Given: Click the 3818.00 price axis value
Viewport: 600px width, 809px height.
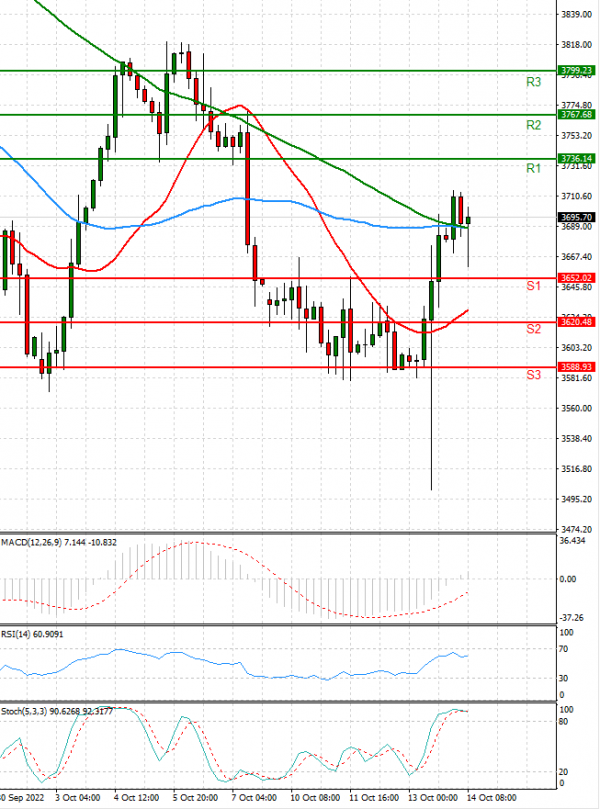Looking at the screenshot, I should point(576,45).
